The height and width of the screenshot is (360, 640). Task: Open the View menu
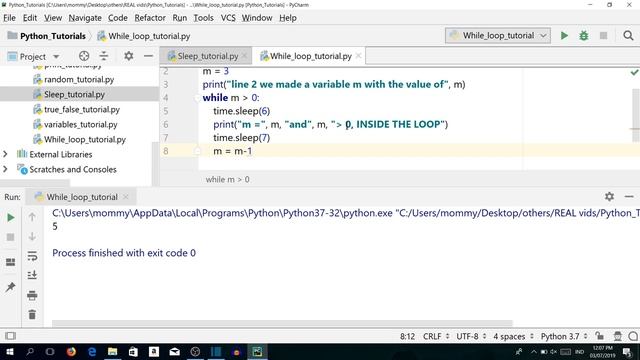(x=53, y=18)
